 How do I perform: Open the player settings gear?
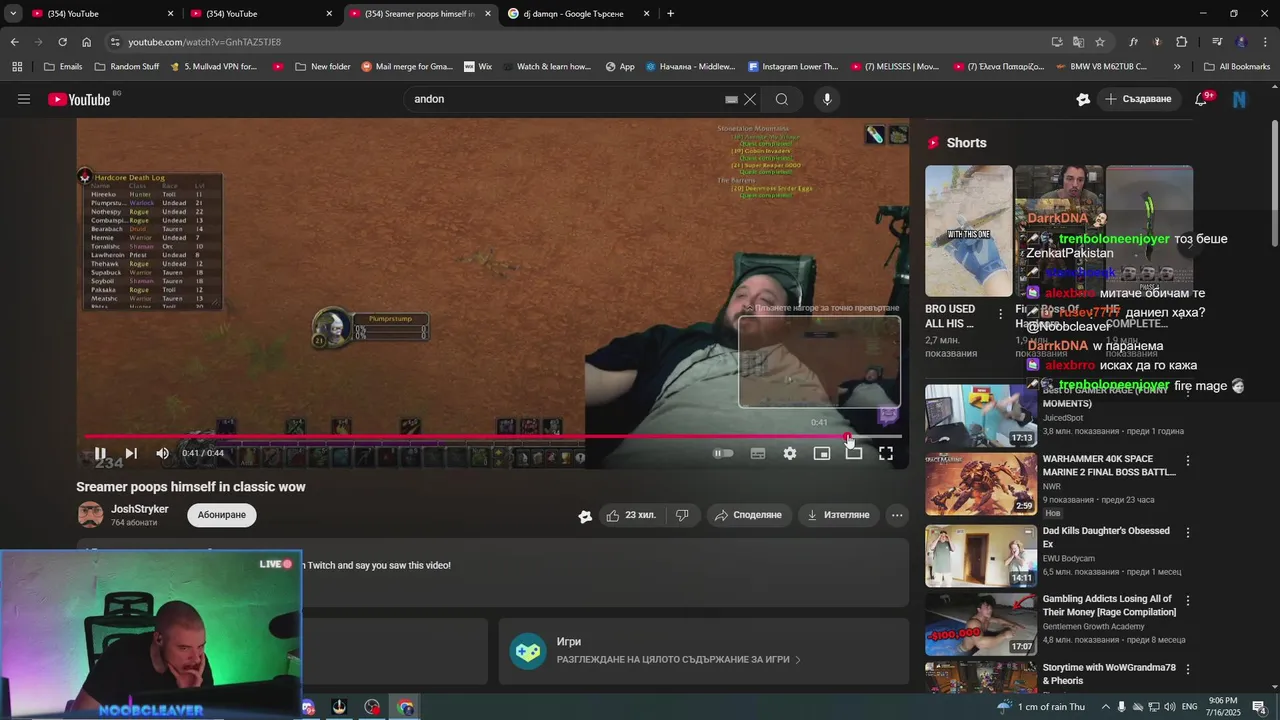(x=790, y=453)
